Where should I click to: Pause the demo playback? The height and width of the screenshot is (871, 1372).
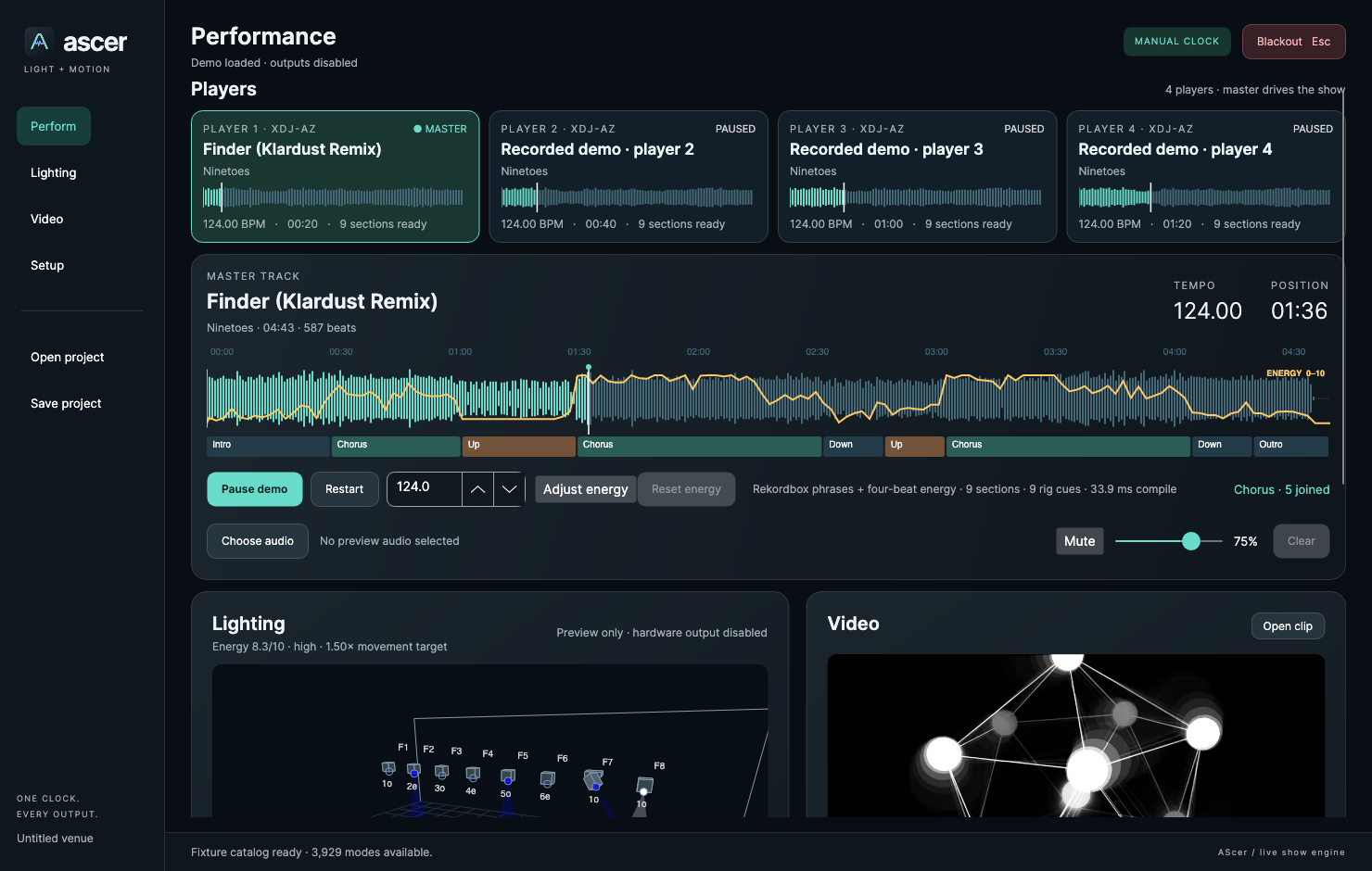pos(255,489)
